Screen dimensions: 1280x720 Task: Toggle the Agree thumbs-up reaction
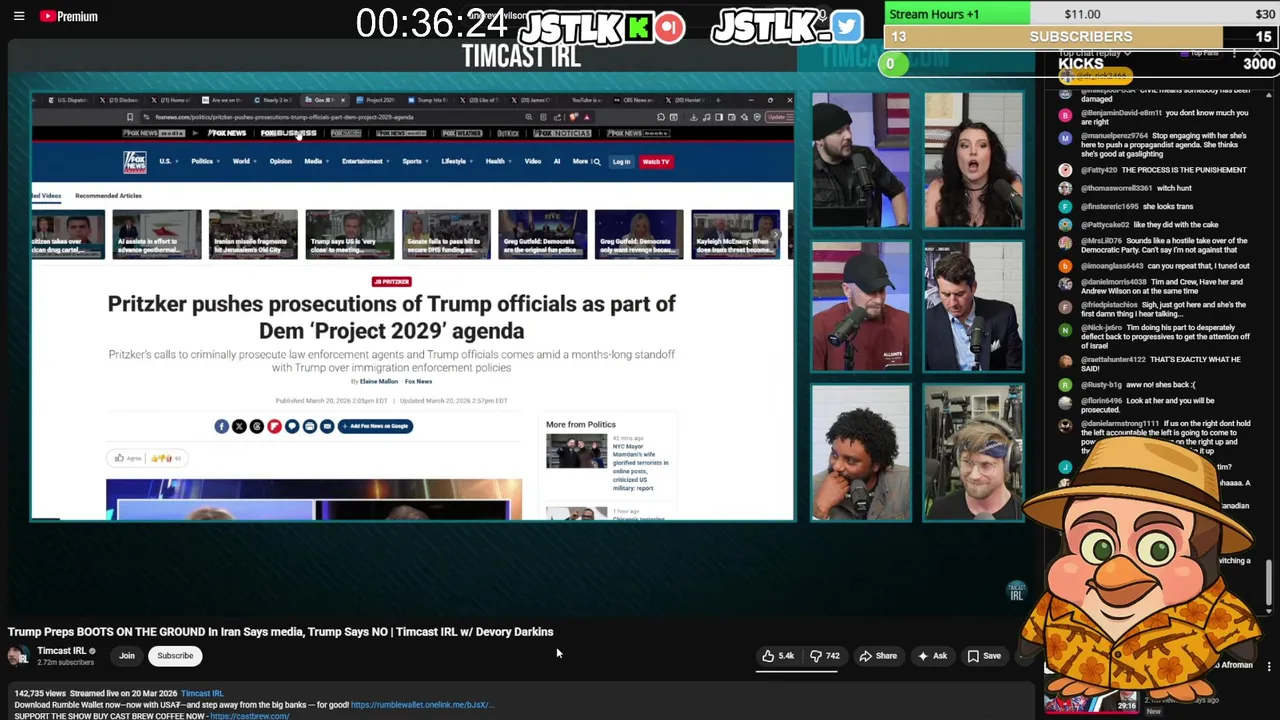tap(127, 458)
